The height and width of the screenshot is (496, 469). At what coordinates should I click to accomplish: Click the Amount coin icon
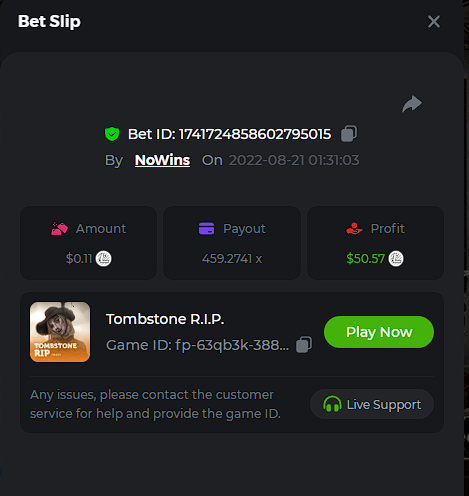tap(104, 259)
